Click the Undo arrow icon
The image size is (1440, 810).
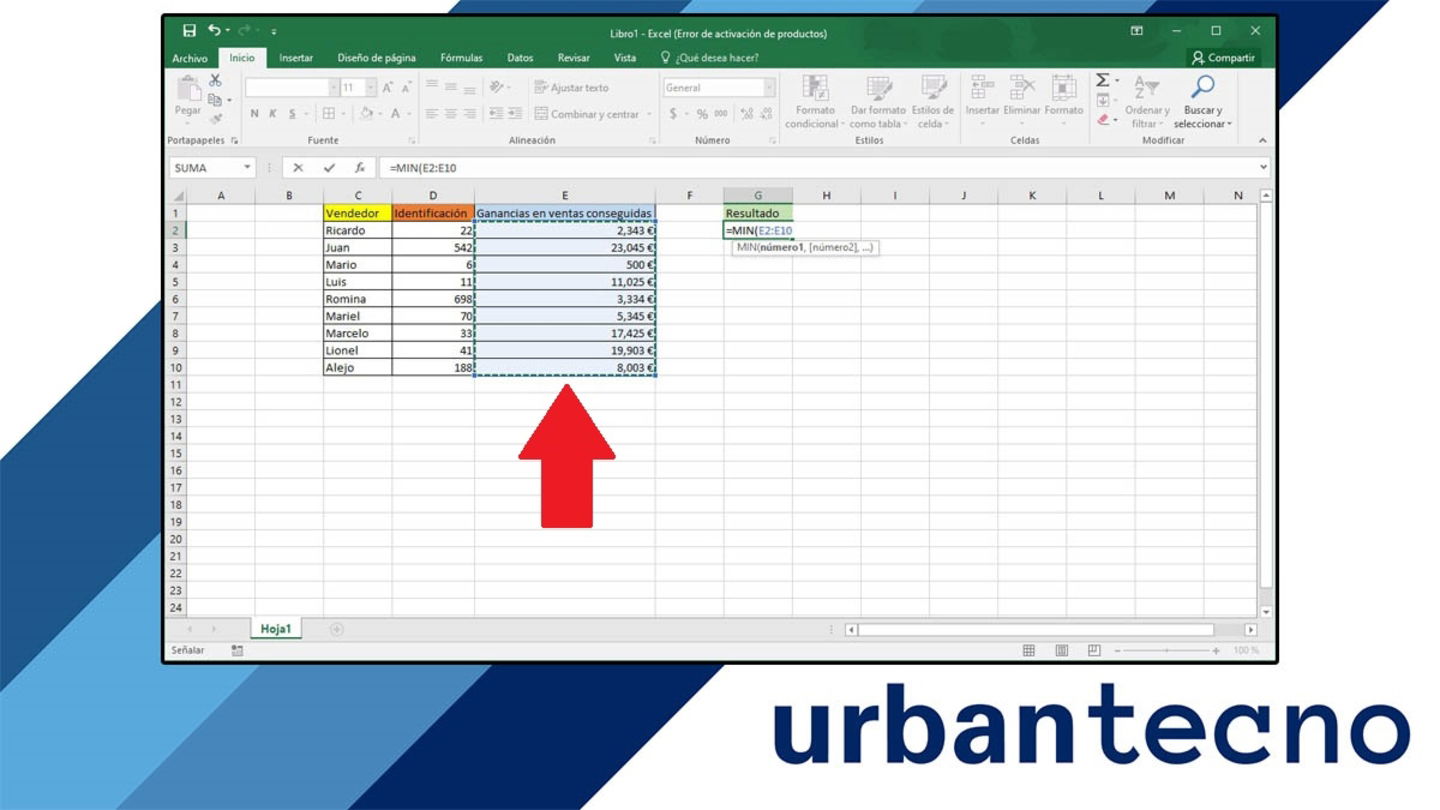[214, 32]
